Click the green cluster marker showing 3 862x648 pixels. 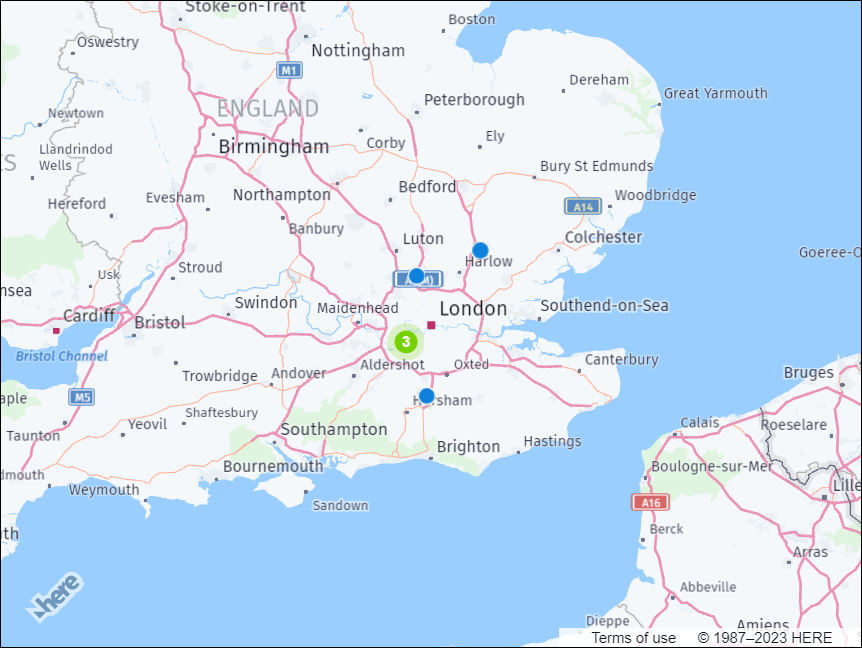(x=405, y=342)
